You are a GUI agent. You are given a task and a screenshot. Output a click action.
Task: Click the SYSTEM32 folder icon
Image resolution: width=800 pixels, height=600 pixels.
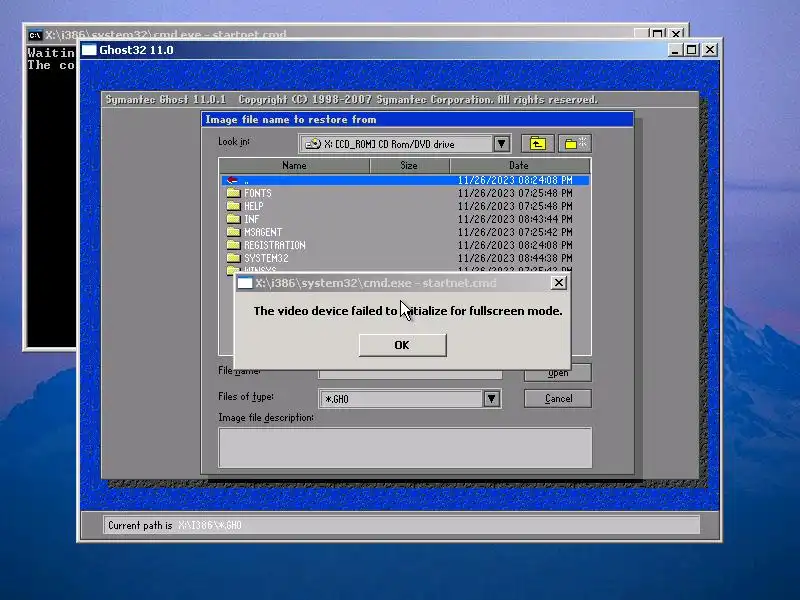(x=233, y=258)
